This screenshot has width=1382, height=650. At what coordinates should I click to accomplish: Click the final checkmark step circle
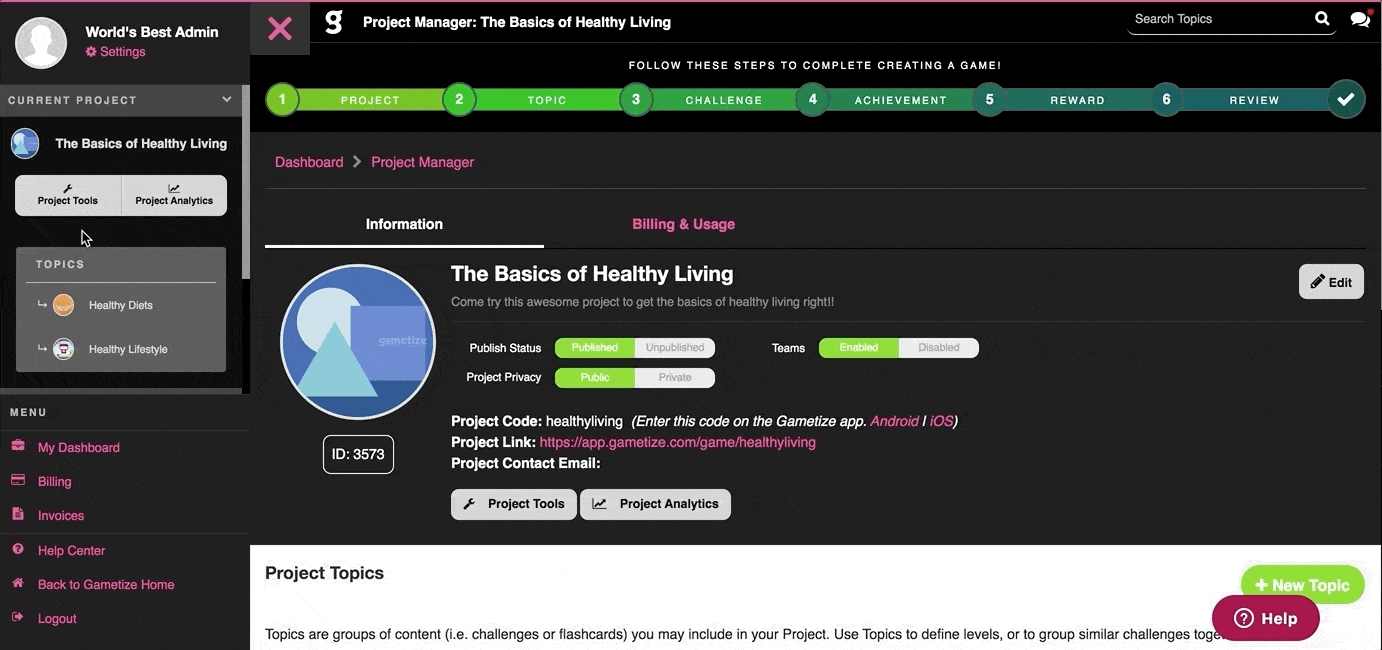click(1346, 99)
